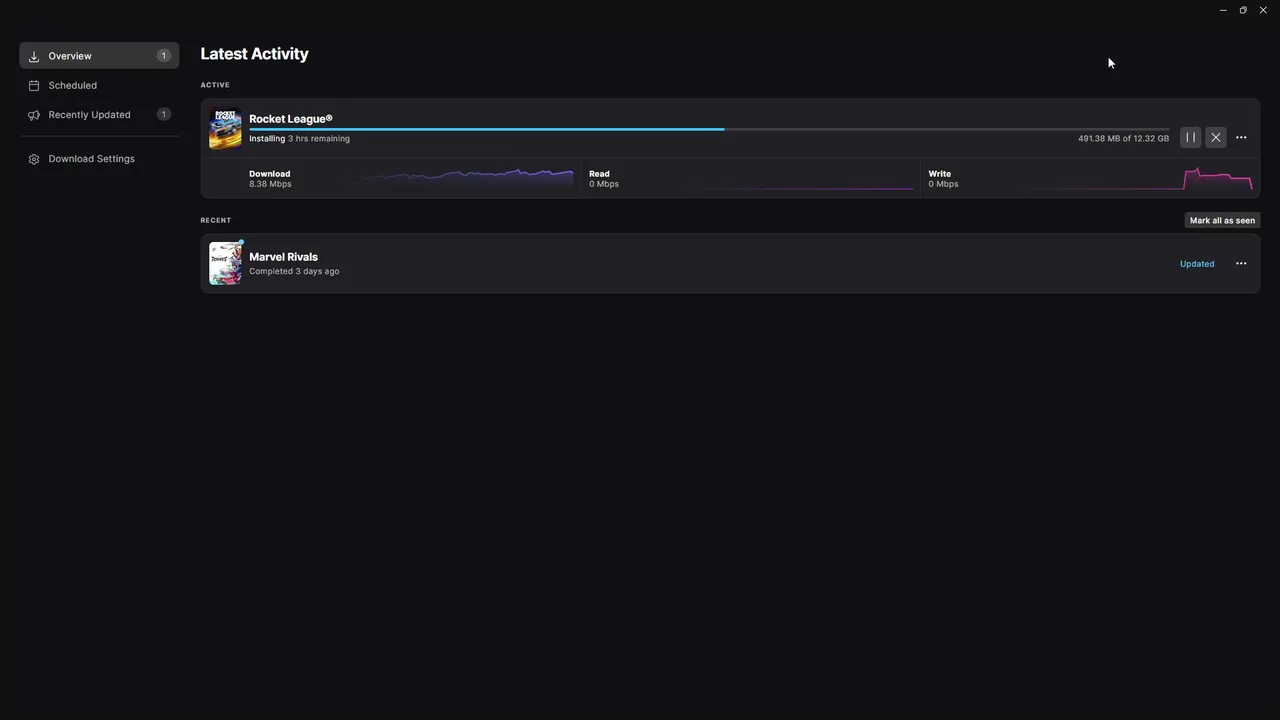Minimize the launcher window
The height and width of the screenshot is (720, 1280).
(1223, 10)
